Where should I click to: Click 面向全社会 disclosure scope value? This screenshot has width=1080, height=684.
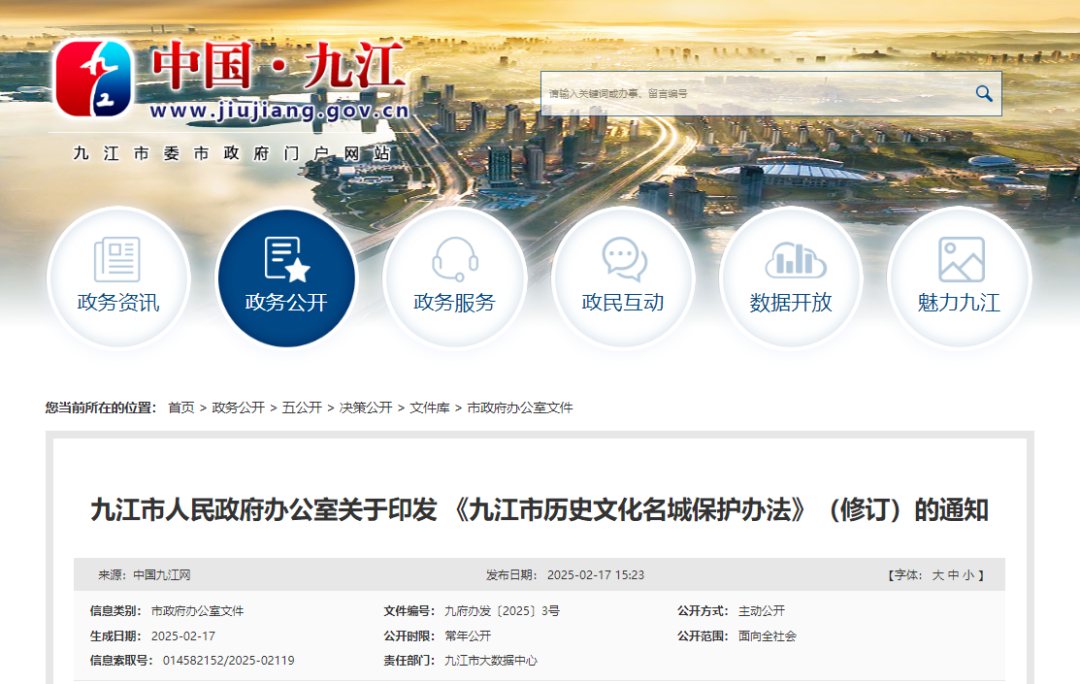coord(767,636)
